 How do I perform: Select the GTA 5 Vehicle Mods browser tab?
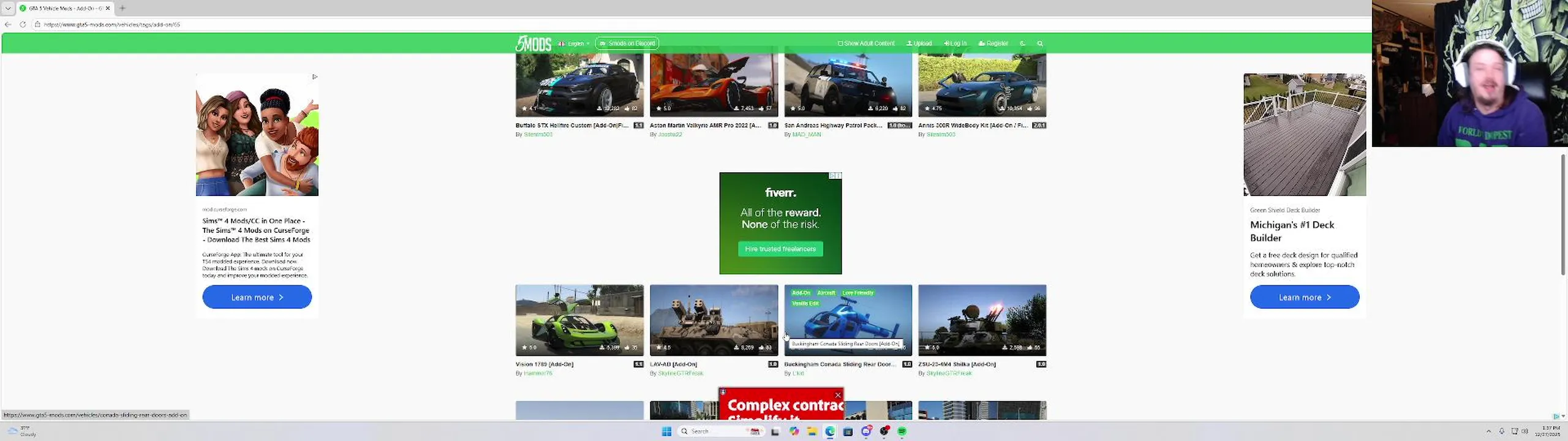pos(64,8)
